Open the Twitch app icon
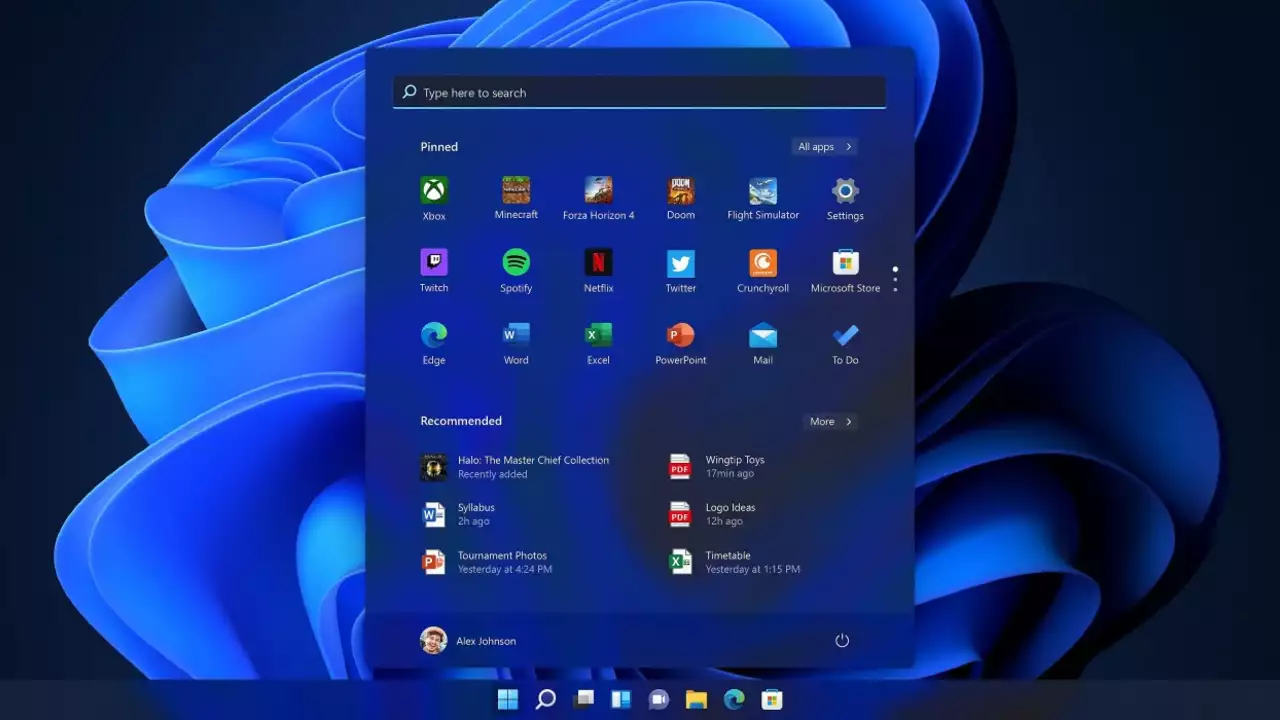This screenshot has height=720, width=1280. pyautogui.click(x=434, y=263)
